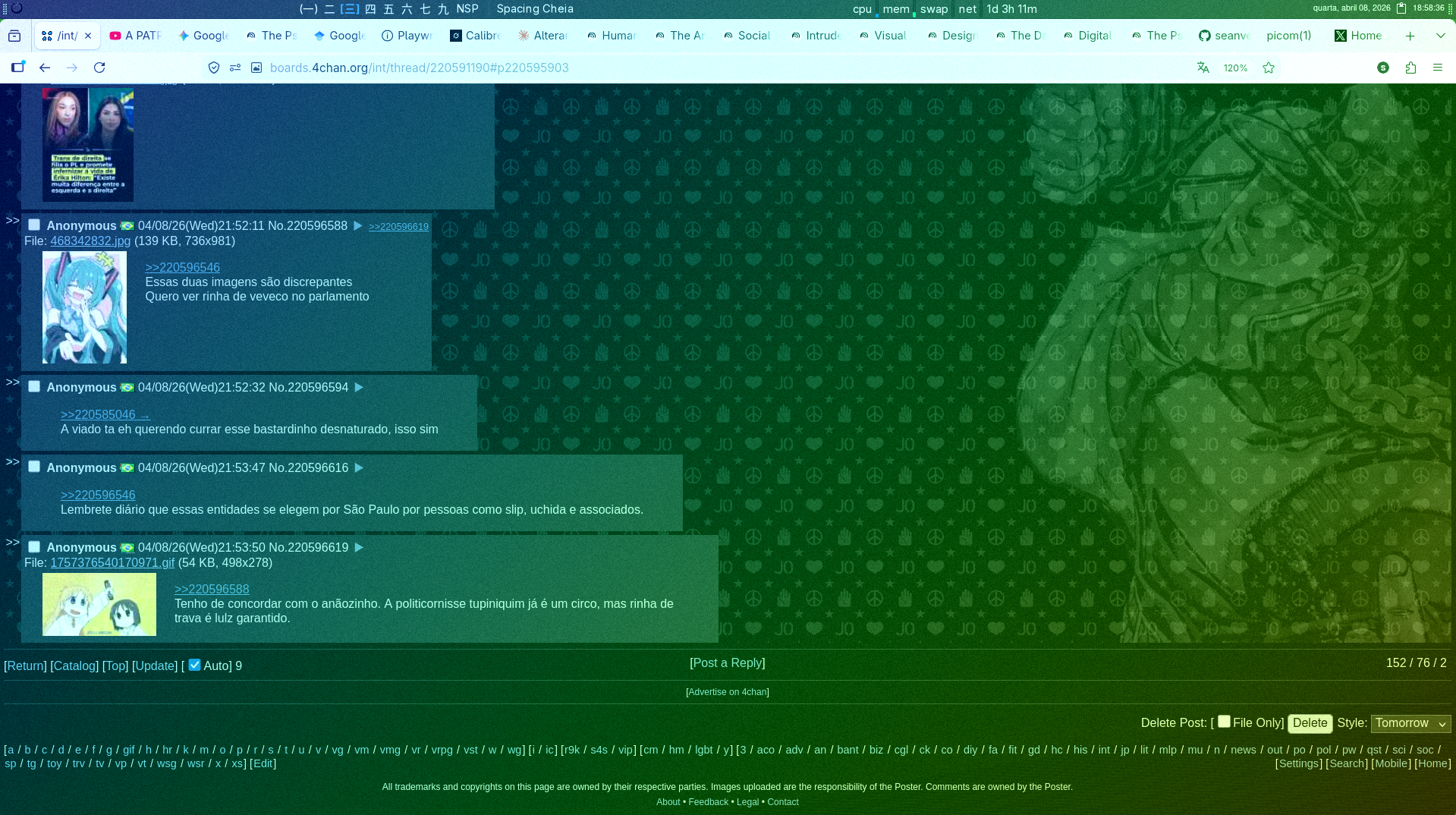
Task: Close the /int/ tab
Action: tap(88, 36)
